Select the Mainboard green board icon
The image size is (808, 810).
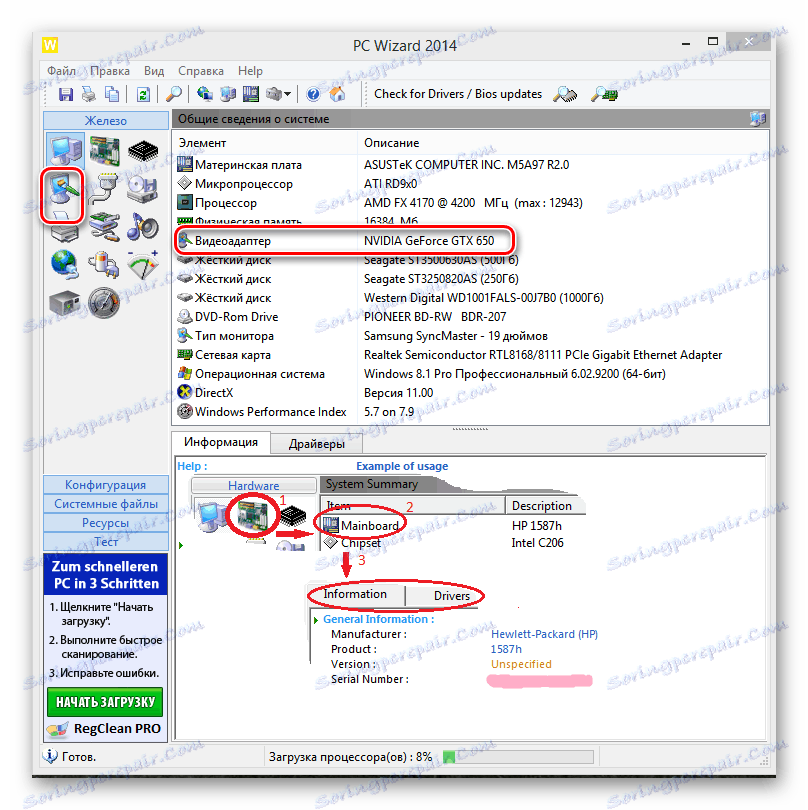click(x=104, y=150)
